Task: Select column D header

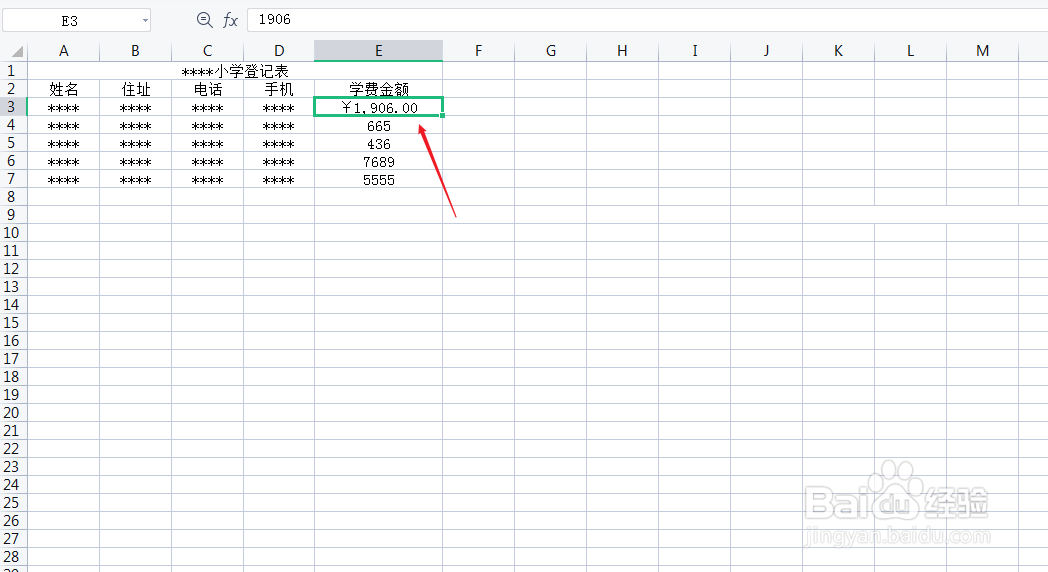Action: coord(279,51)
